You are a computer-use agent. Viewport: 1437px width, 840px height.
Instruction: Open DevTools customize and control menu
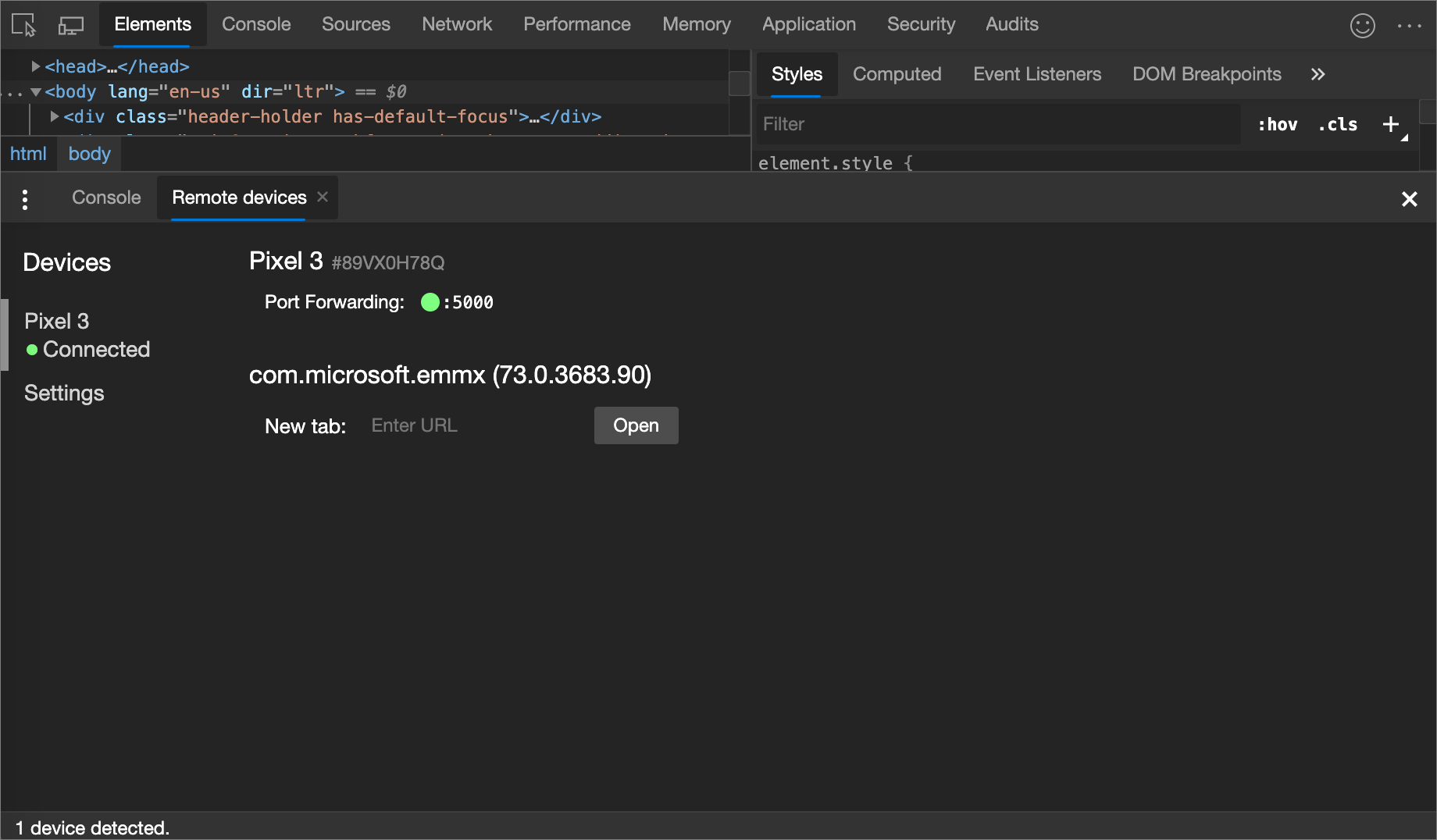(1410, 25)
